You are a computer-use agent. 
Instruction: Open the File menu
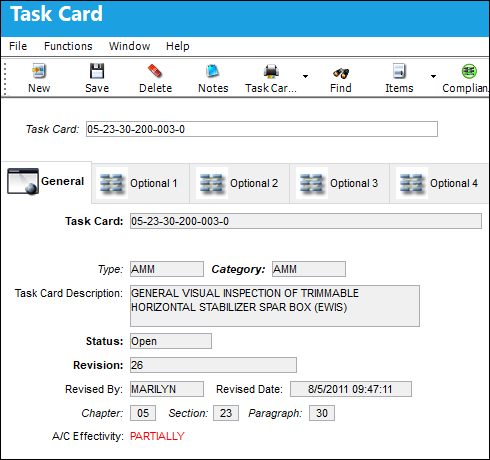coord(18,46)
